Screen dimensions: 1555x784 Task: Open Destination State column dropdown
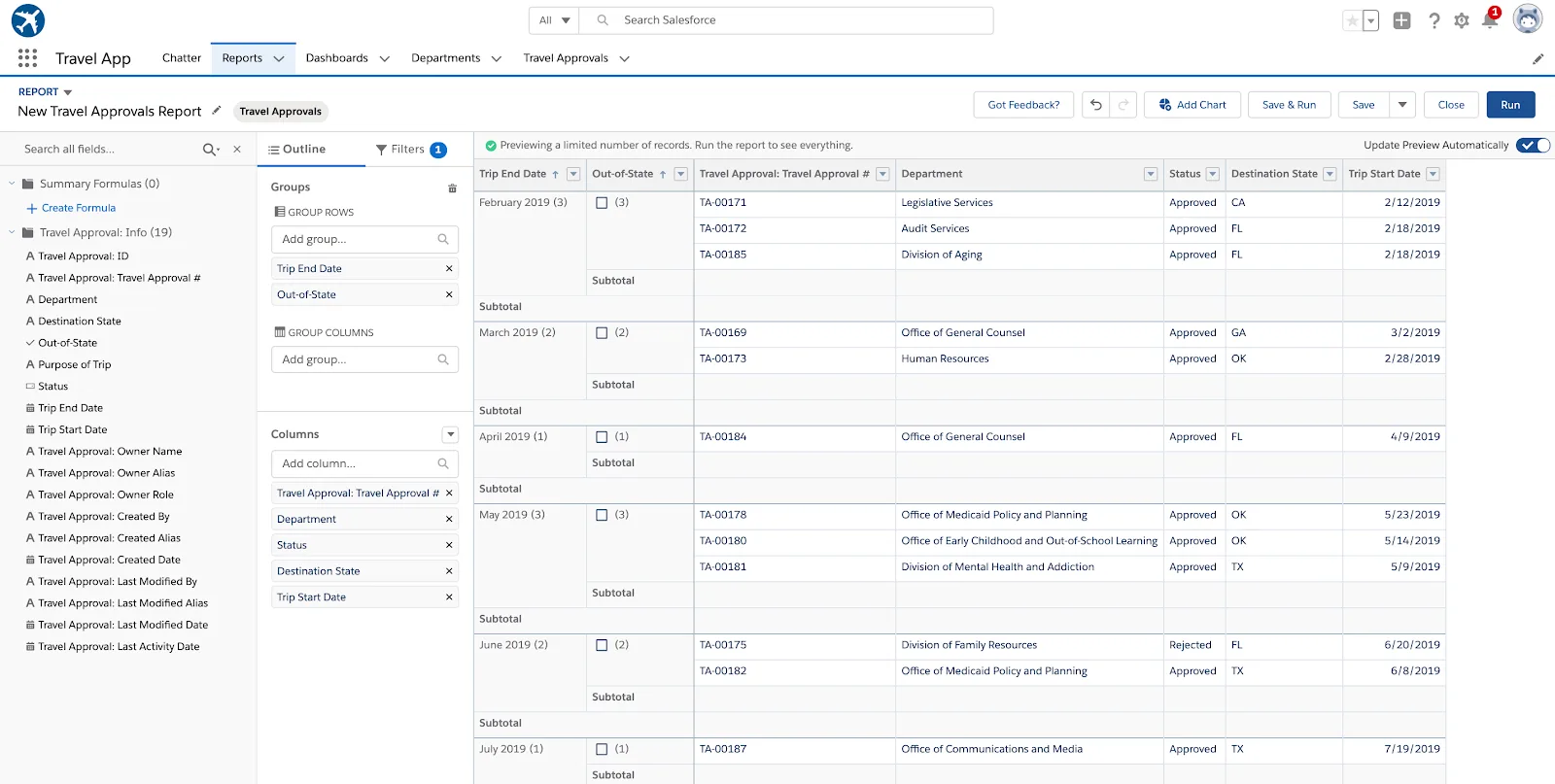(x=1330, y=175)
